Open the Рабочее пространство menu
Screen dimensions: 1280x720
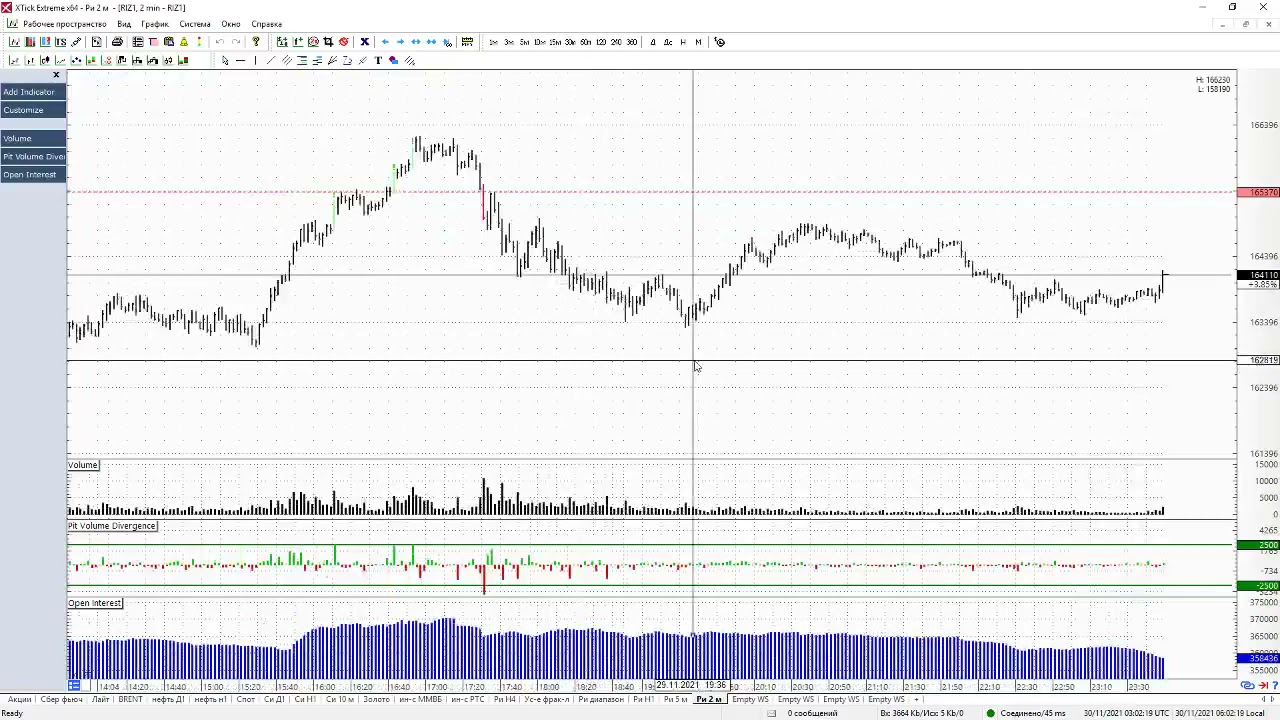64,24
